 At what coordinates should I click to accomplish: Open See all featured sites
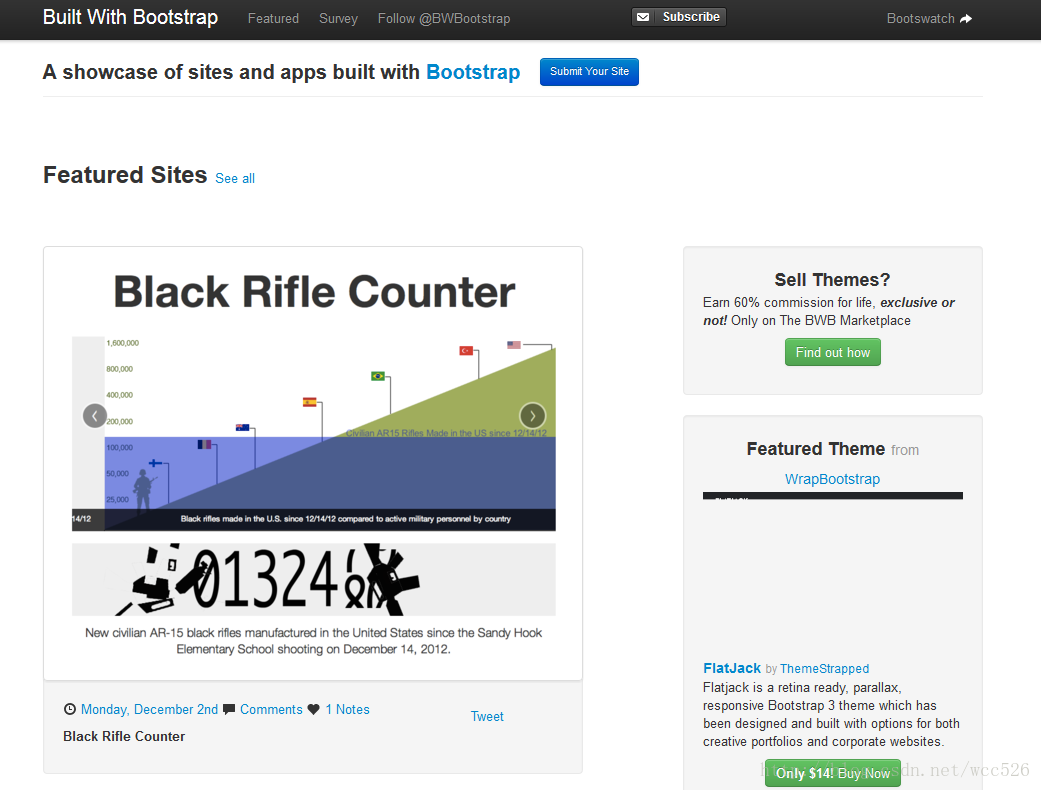pyautogui.click(x=235, y=179)
